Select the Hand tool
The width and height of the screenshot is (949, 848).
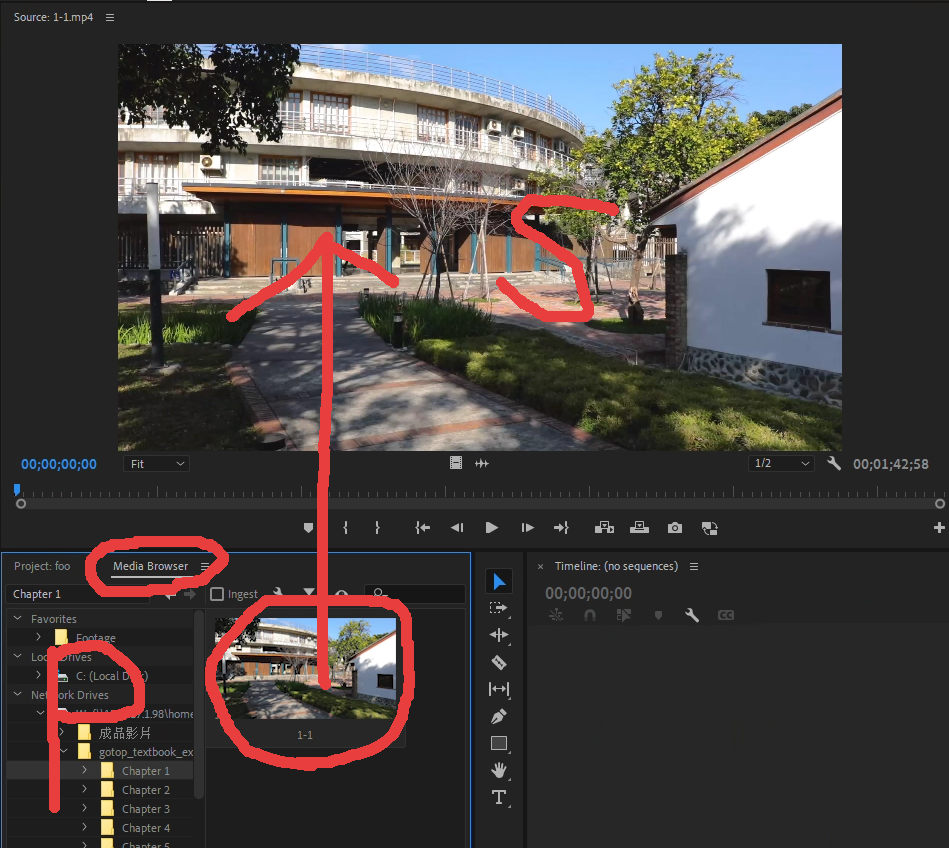click(x=498, y=770)
